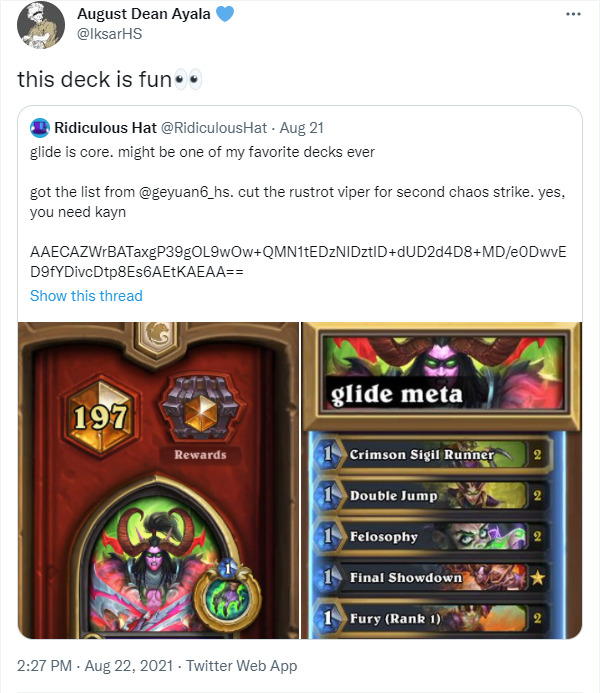Open the @IksarHS handle link
The width and height of the screenshot is (600, 693).
coord(110,34)
